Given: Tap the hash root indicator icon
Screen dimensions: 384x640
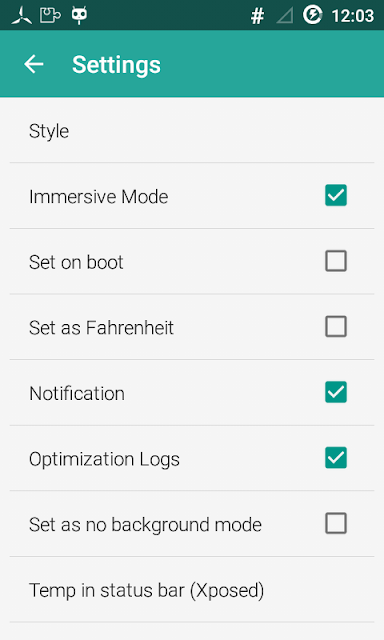Looking at the screenshot, I should coord(257,16).
